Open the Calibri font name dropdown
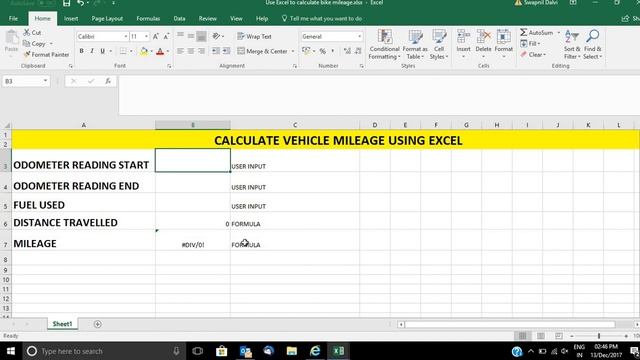The width and height of the screenshot is (640, 360). [x=126, y=37]
